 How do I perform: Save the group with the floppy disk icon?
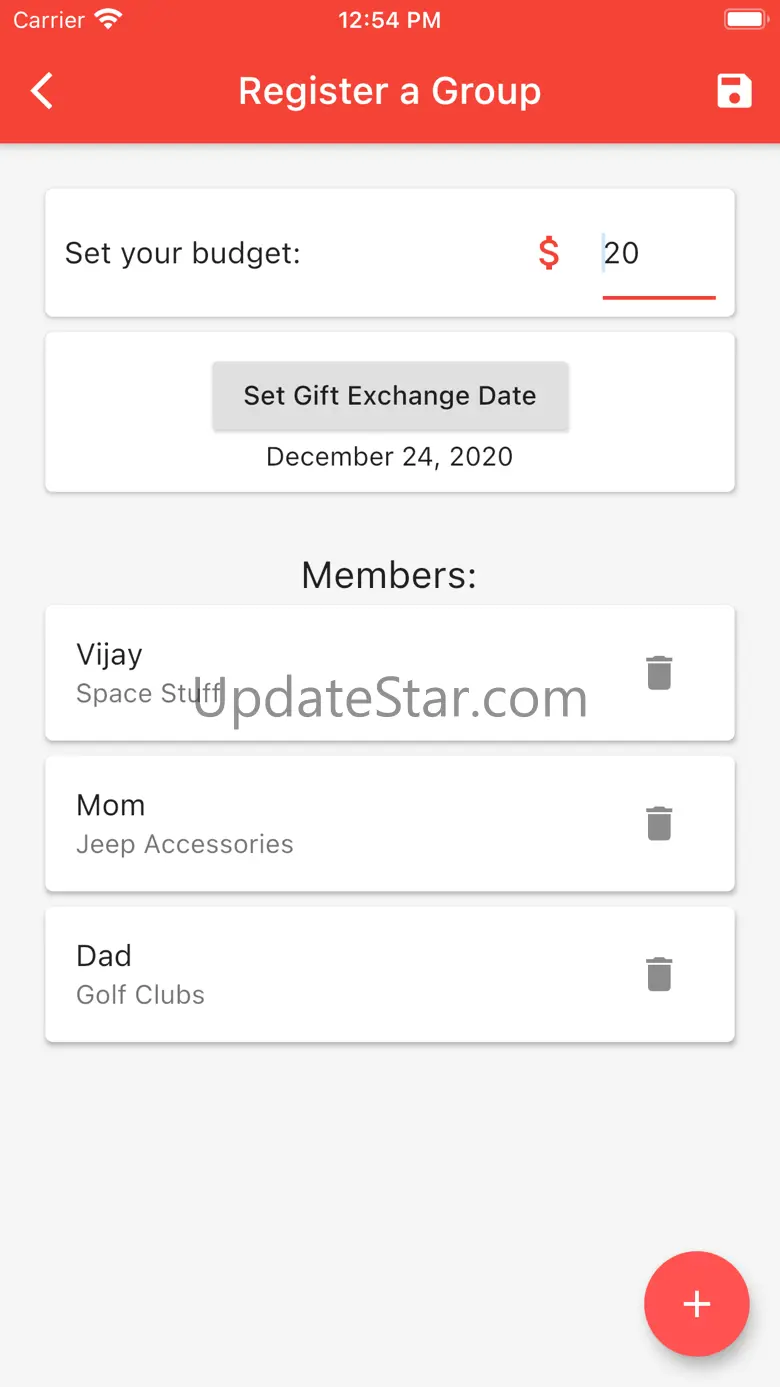pos(734,91)
